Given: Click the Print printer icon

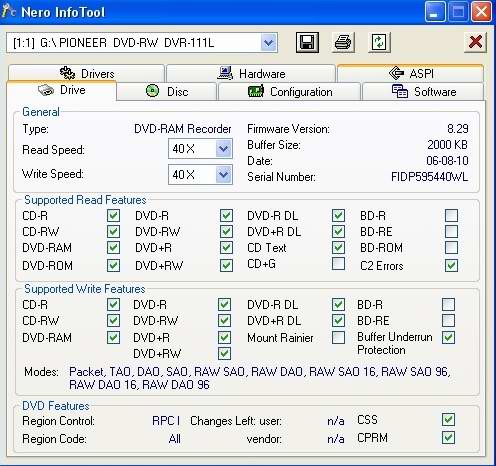Looking at the screenshot, I should coord(343,42).
